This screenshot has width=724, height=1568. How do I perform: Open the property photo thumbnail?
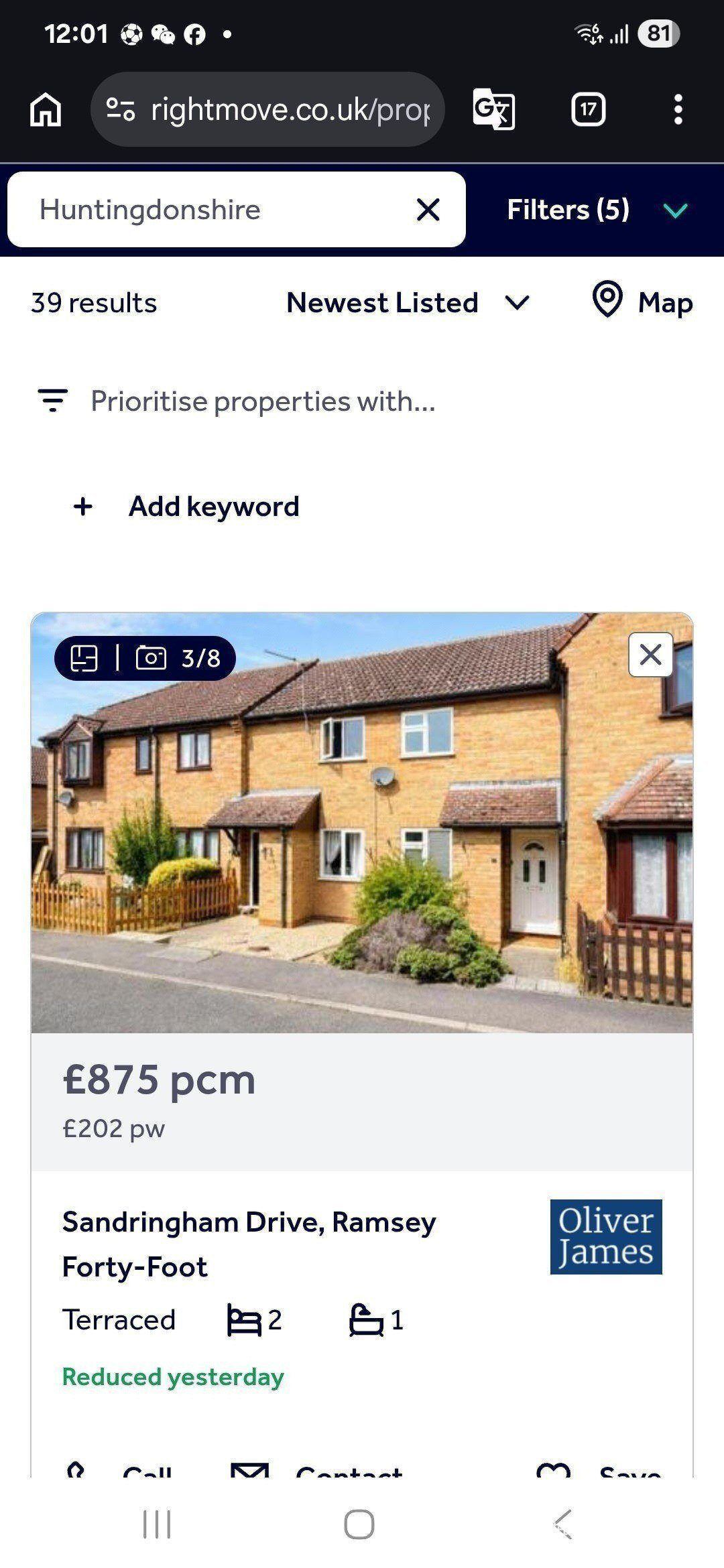coord(362,823)
